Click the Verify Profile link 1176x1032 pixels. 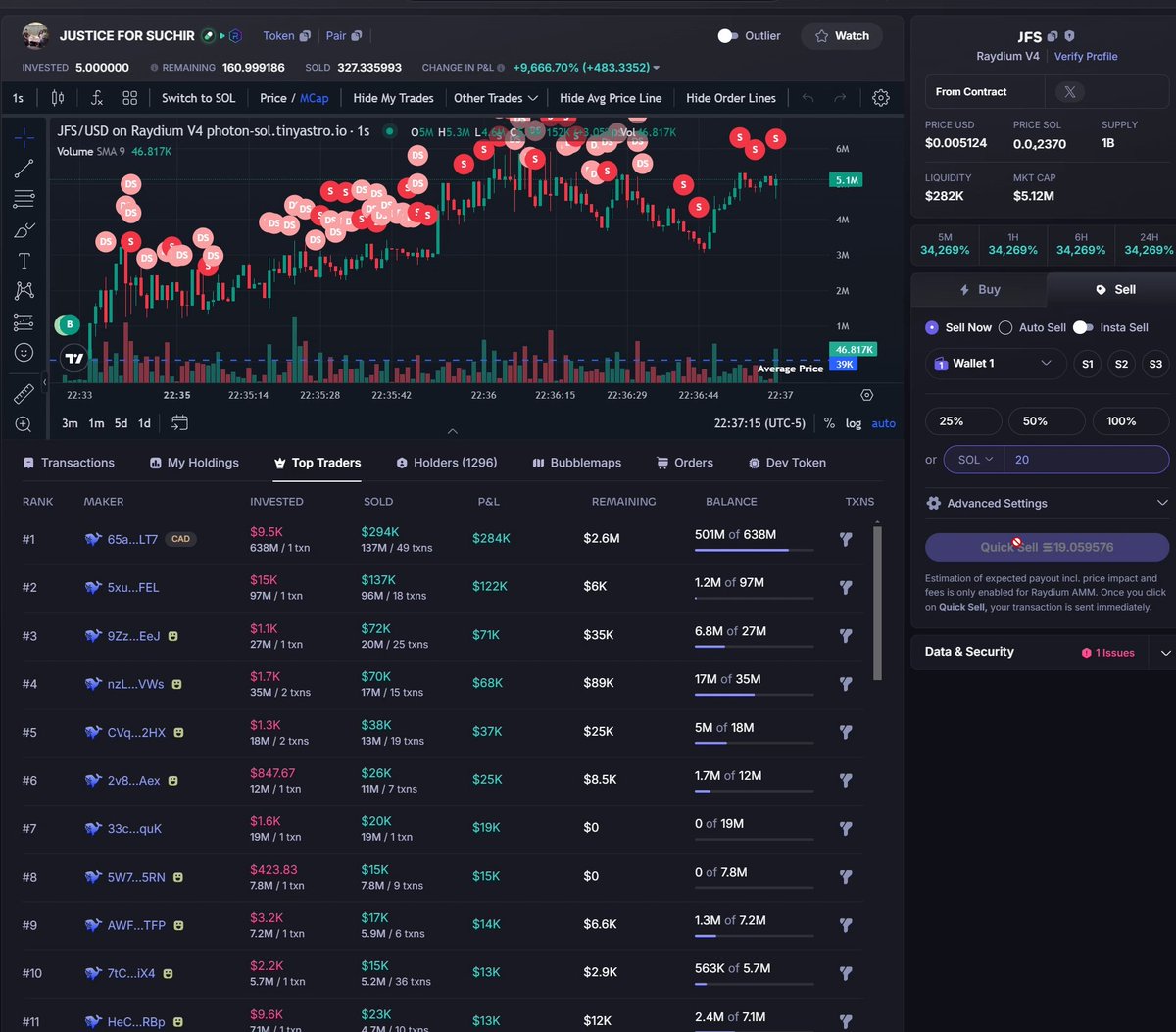pos(1086,57)
